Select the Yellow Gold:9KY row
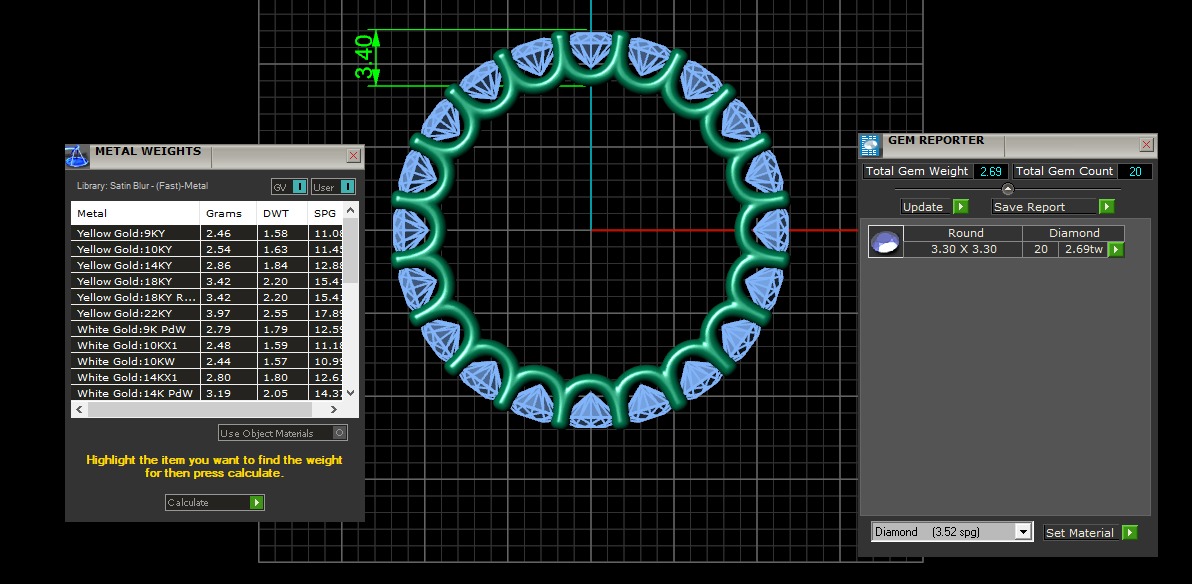This screenshot has width=1192, height=584. click(x=207, y=233)
